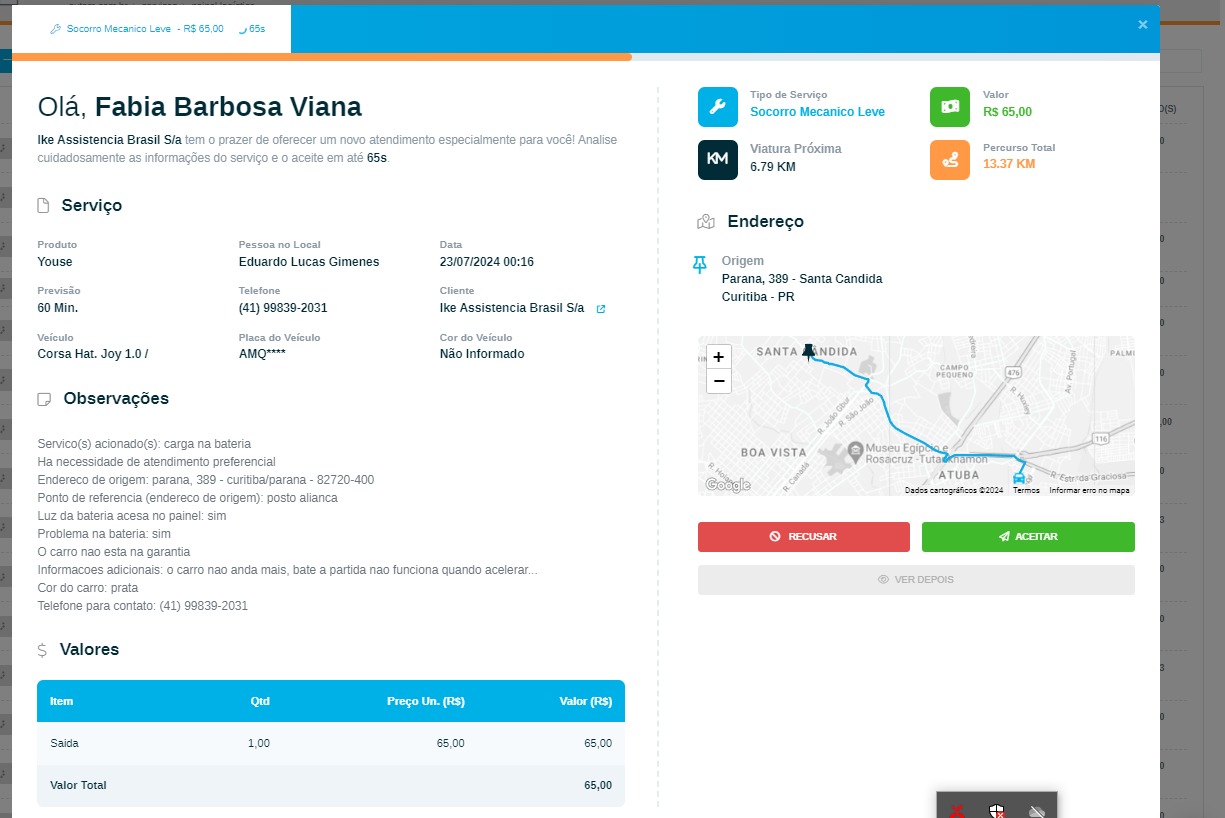The height and width of the screenshot is (818, 1225).
Task: Click the plate AMQ**** text
Action: (262, 354)
